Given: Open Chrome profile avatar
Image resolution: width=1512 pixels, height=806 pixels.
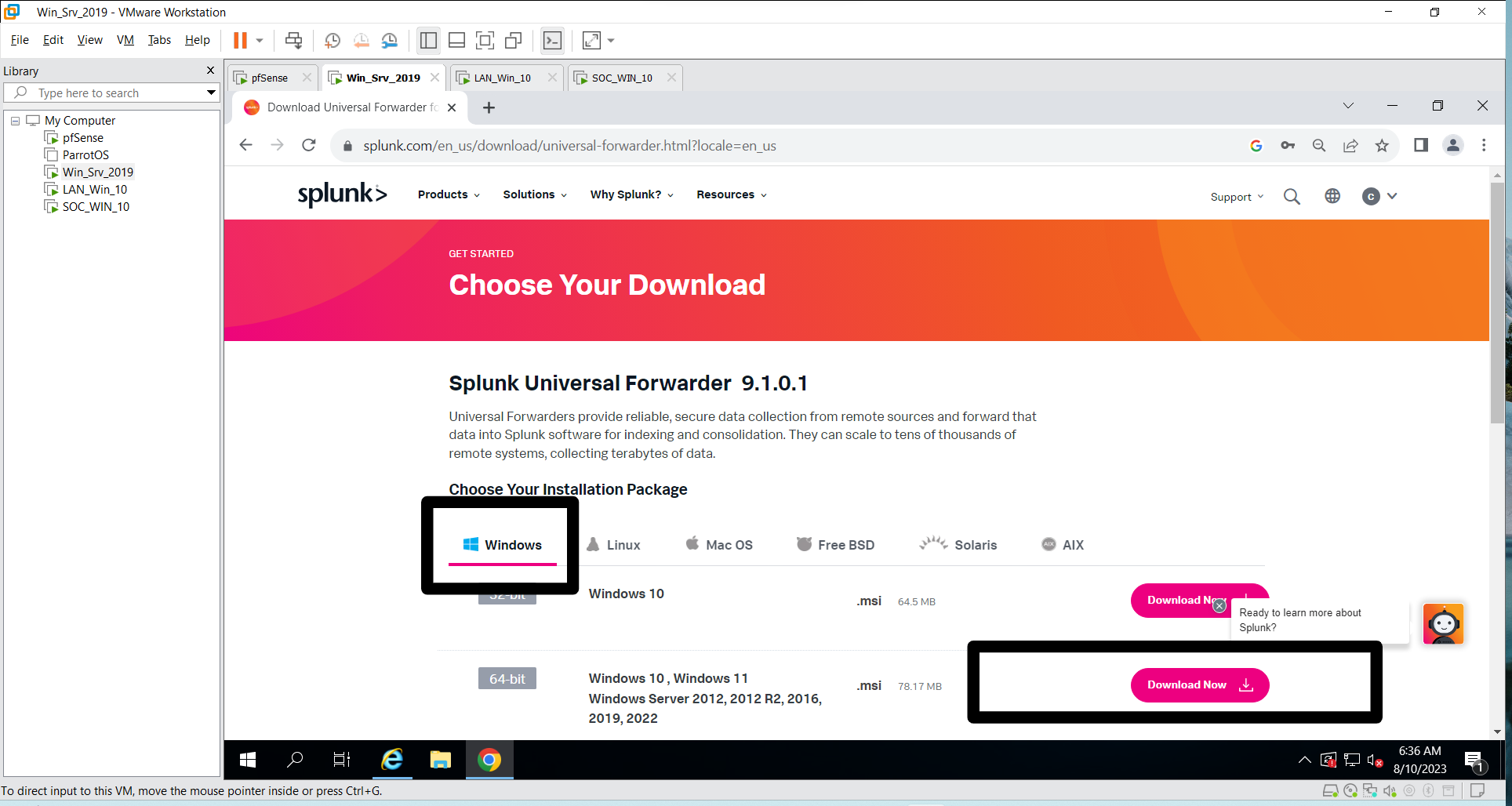Looking at the screenshot, I should [x=1453, y=145].
